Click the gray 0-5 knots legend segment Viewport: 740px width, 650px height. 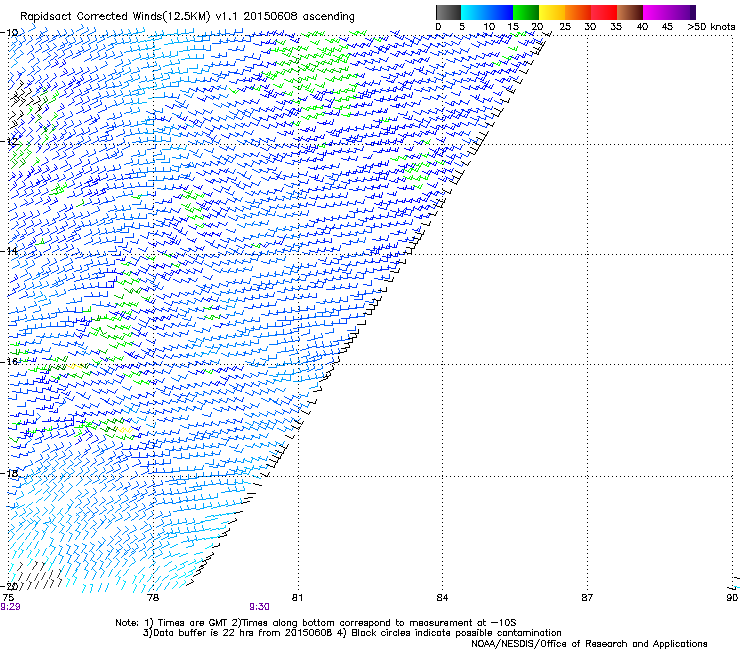pos(448,12)
